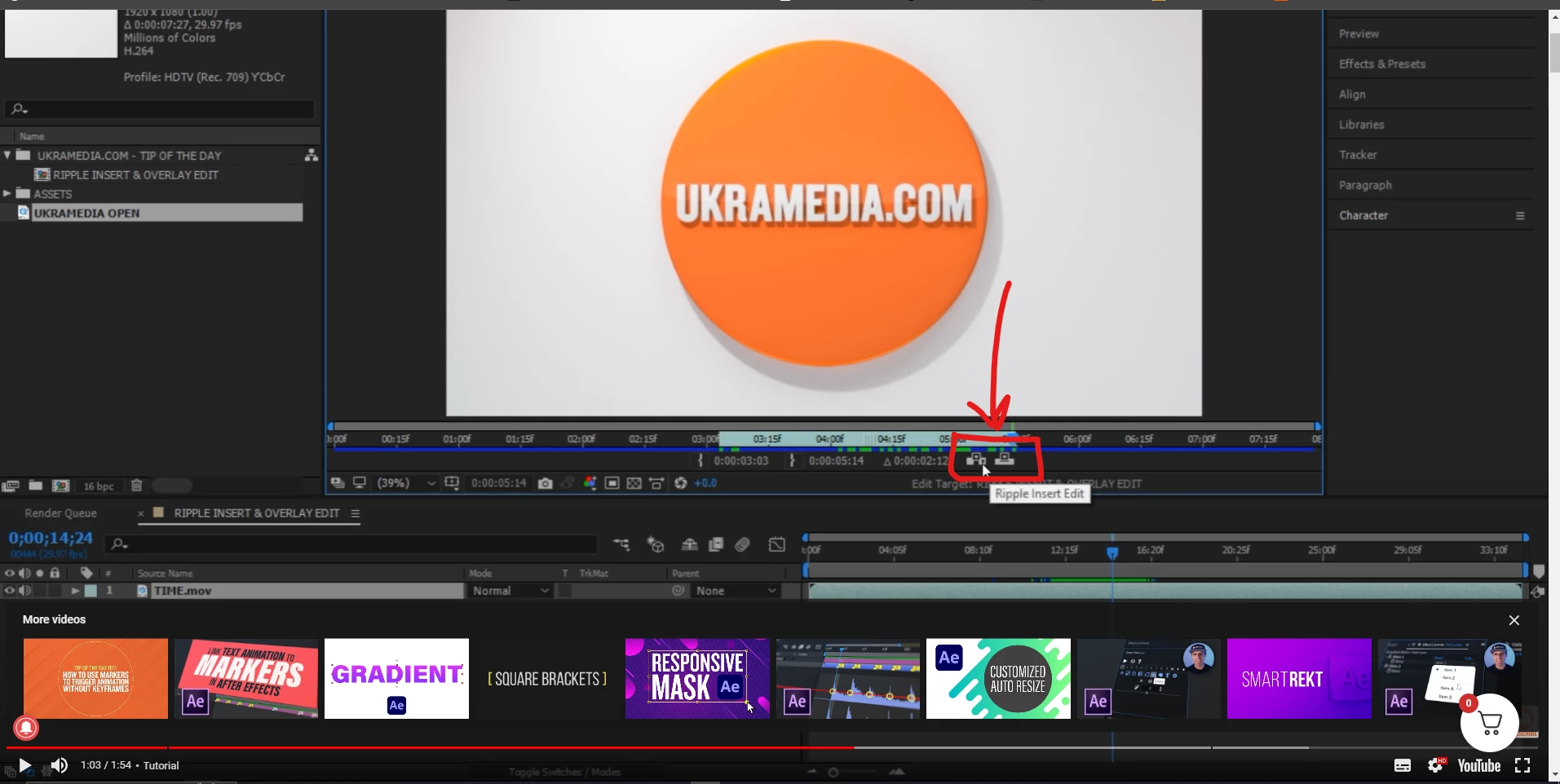
Task: Open the 39% magnification dropdown
Action: pyautogui.click(x=406, y=482)
